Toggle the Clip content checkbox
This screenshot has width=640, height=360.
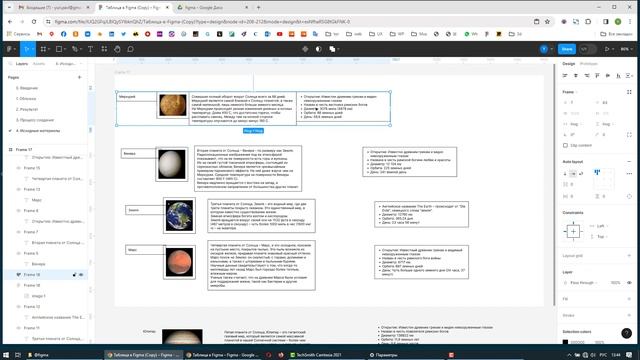tap(565, 145)
